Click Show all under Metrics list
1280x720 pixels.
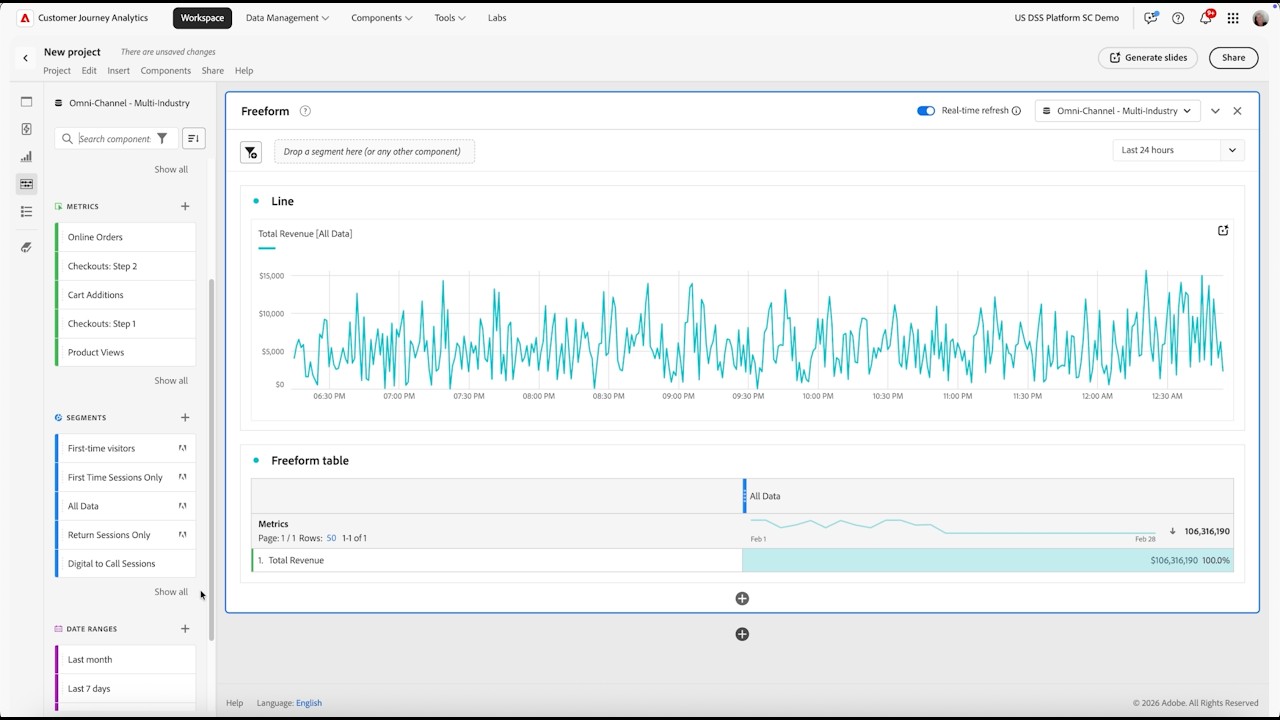point(171,381)
